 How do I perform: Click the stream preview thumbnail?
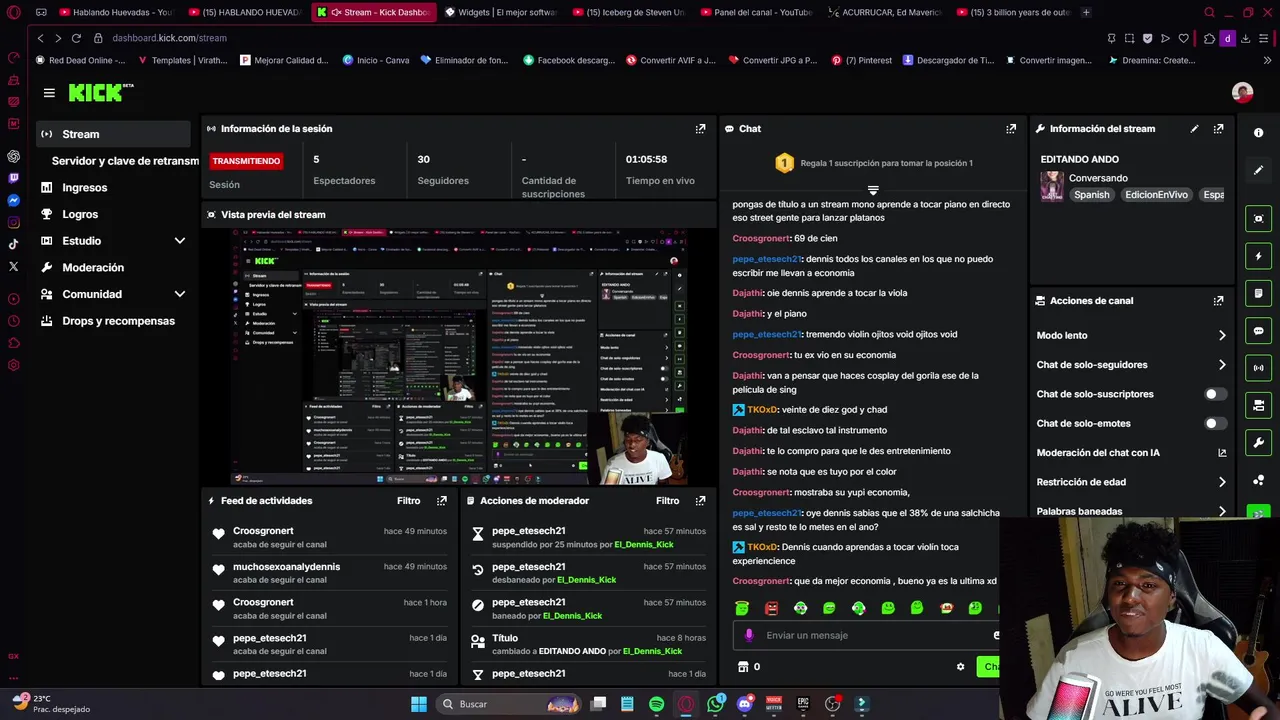coord(459,356)
